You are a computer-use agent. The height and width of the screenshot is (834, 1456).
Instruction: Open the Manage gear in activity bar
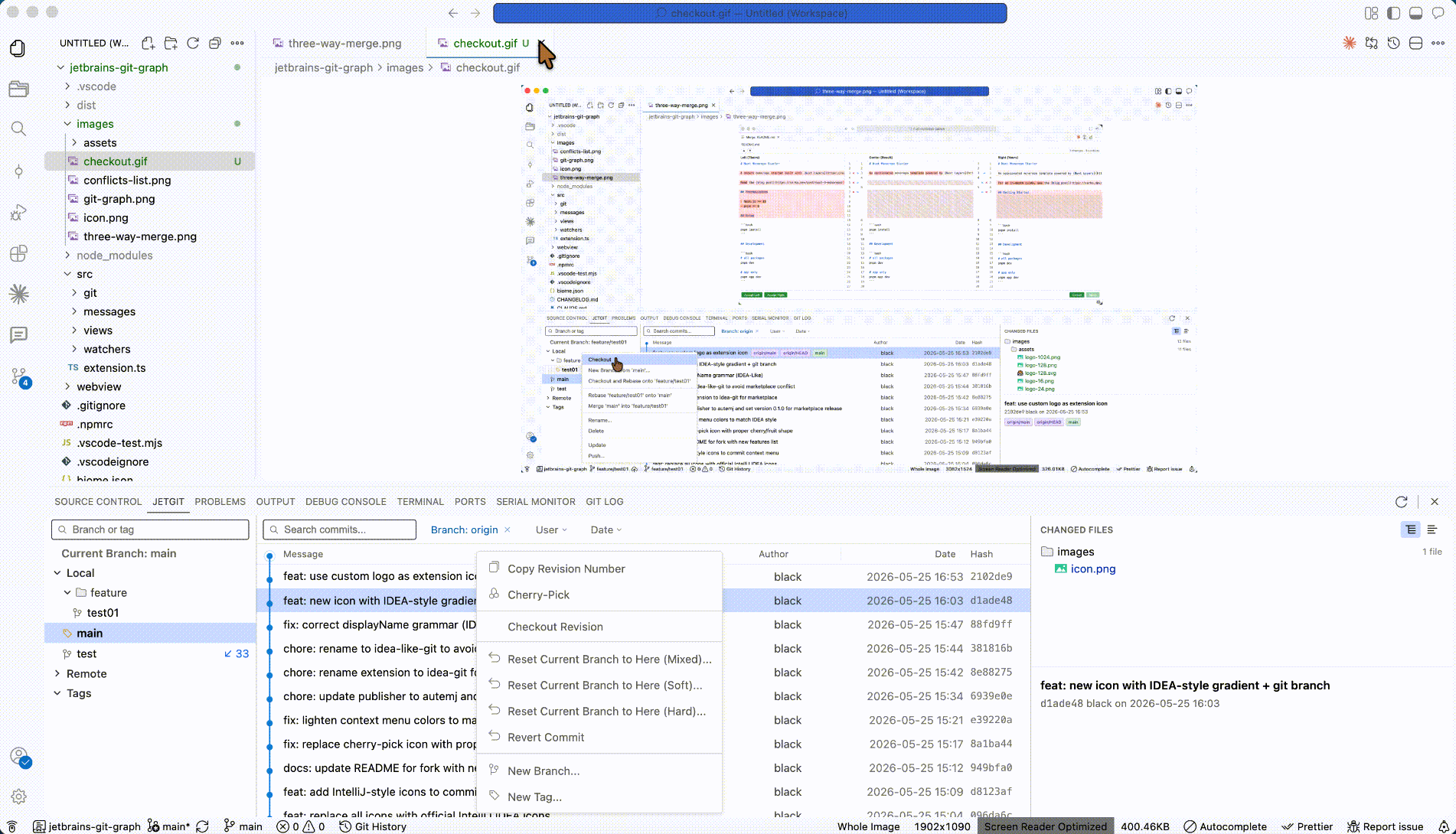[x=18, y=797]
